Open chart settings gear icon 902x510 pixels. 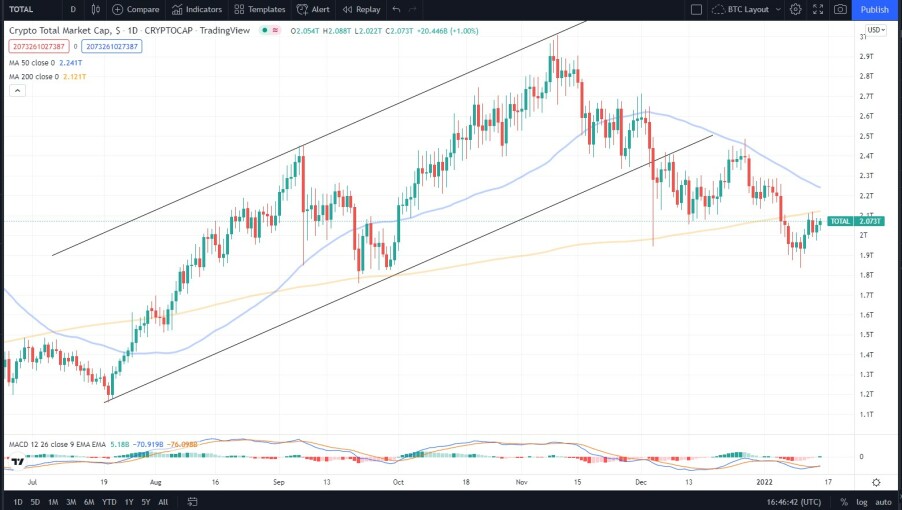pos(795,9)
